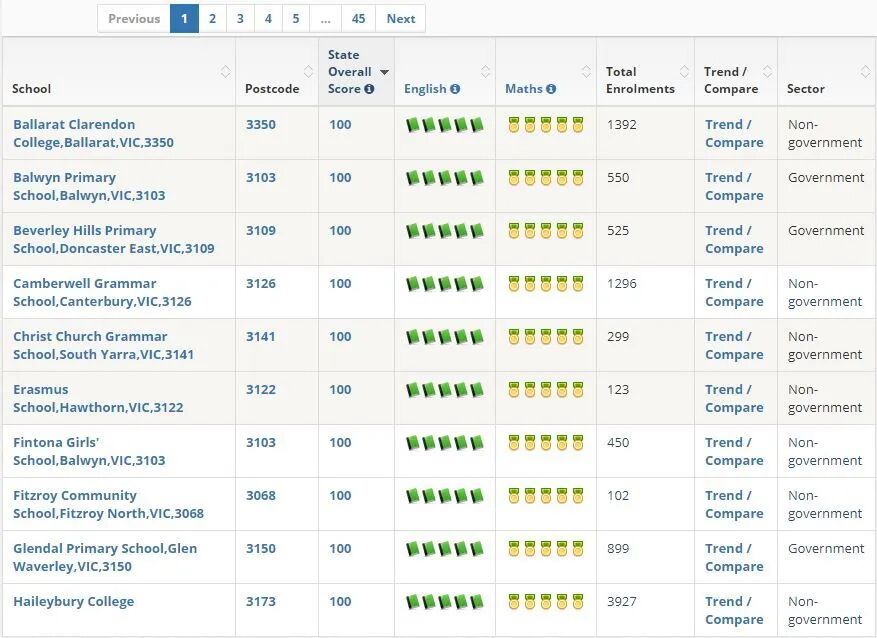Click the English book rating for Ballarat Clarendon College

(x=445, y=125)
